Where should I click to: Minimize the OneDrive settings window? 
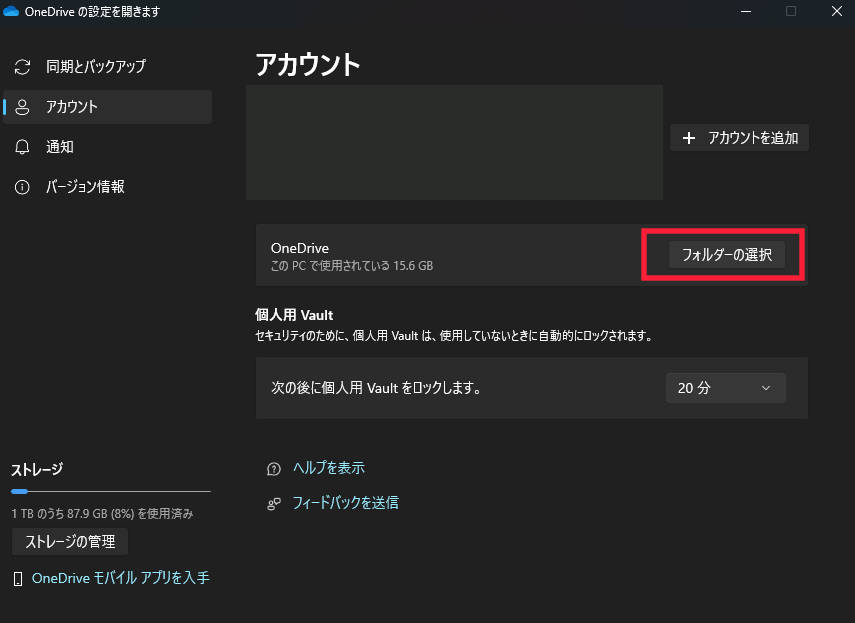(746, 11)
